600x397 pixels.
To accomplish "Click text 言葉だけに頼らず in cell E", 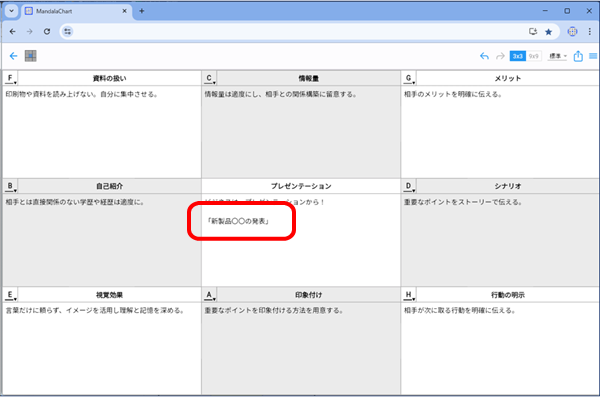I will pos(33,310).
